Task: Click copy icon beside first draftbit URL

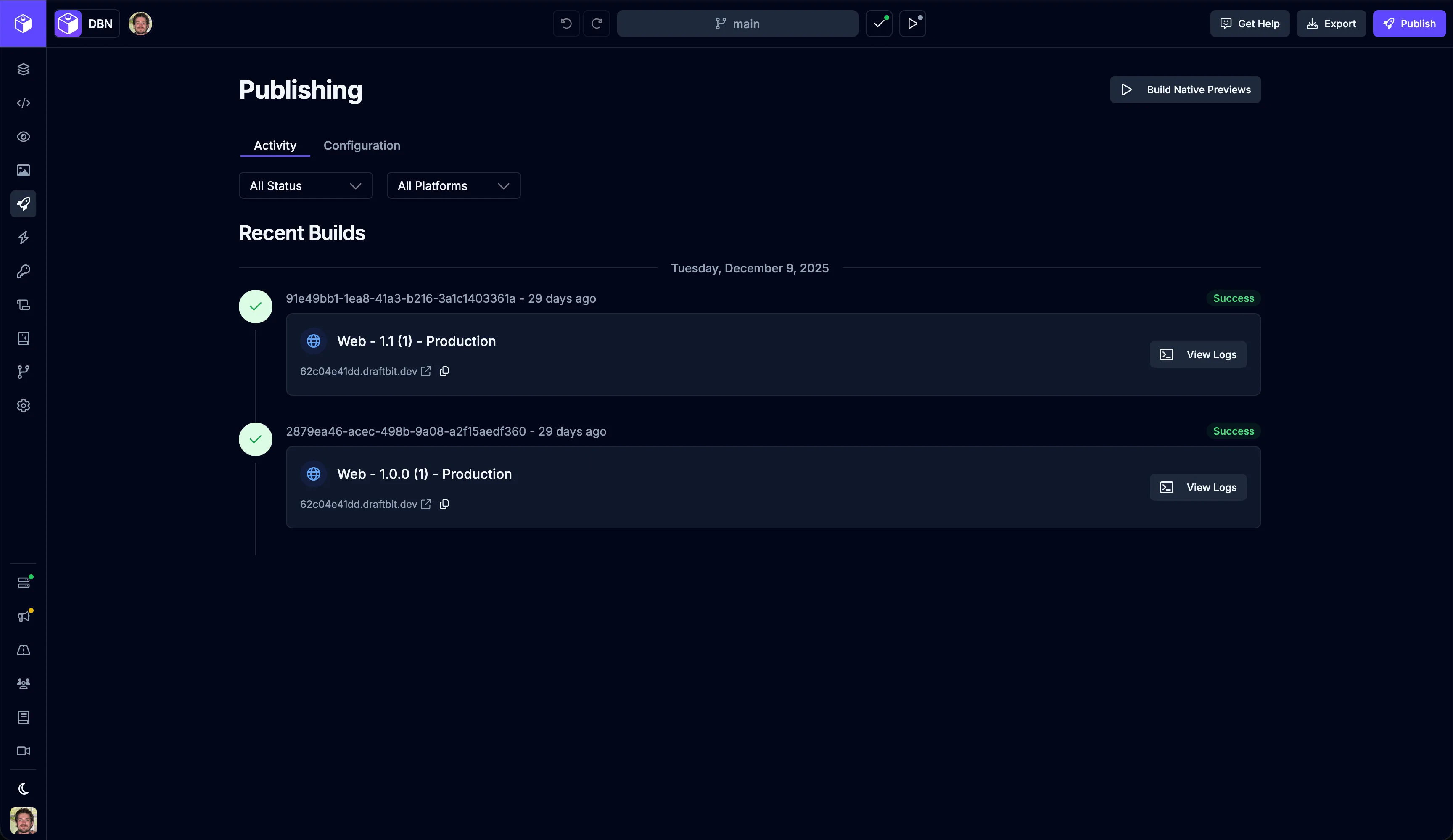Action: click(444, 371)
